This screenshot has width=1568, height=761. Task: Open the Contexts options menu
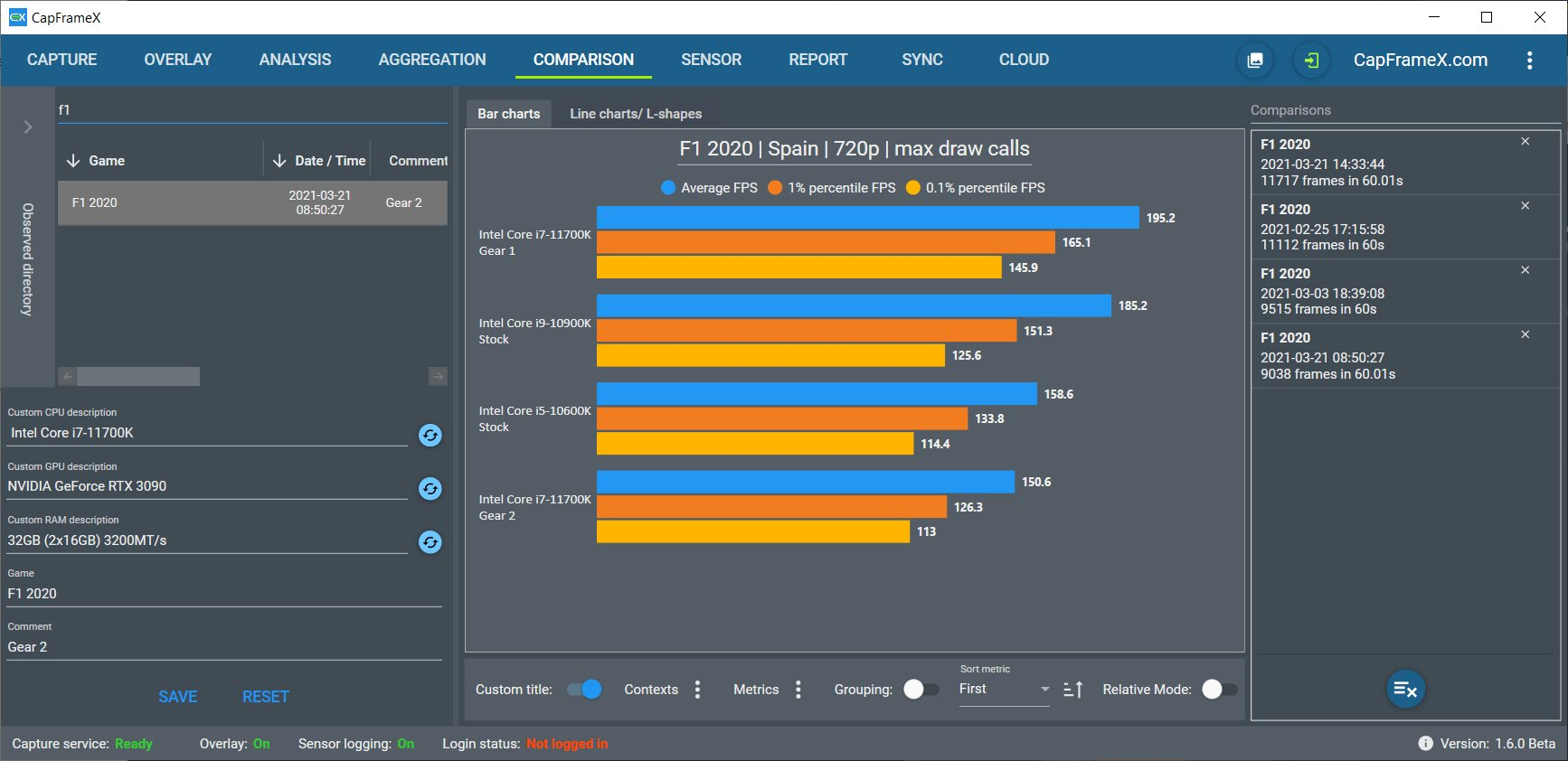tap(697, 690)
